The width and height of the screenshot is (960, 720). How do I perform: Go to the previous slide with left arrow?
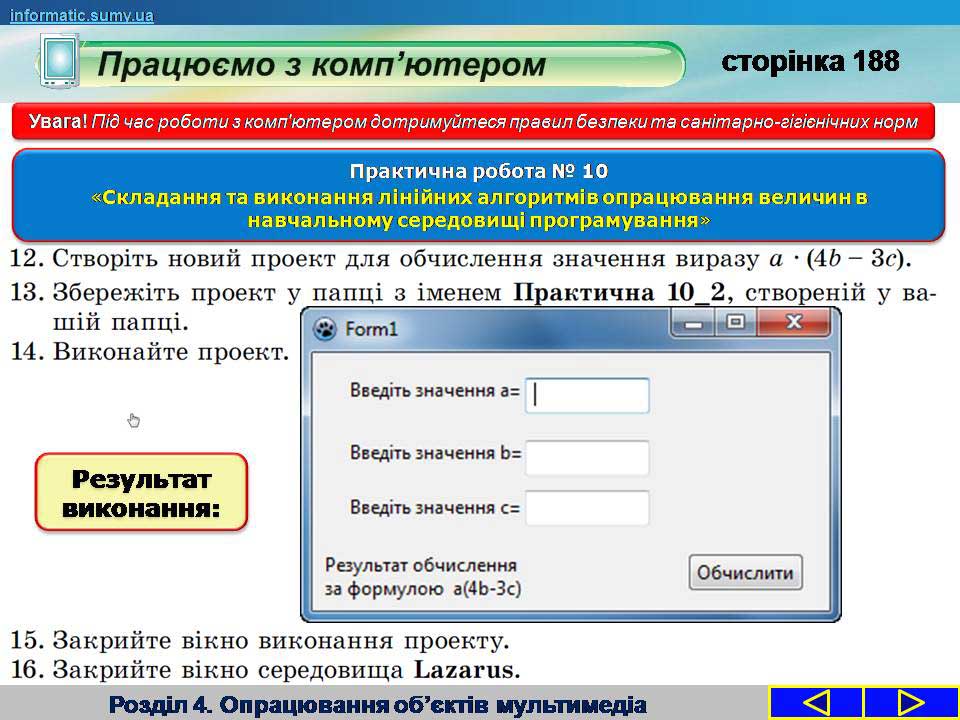816,702
